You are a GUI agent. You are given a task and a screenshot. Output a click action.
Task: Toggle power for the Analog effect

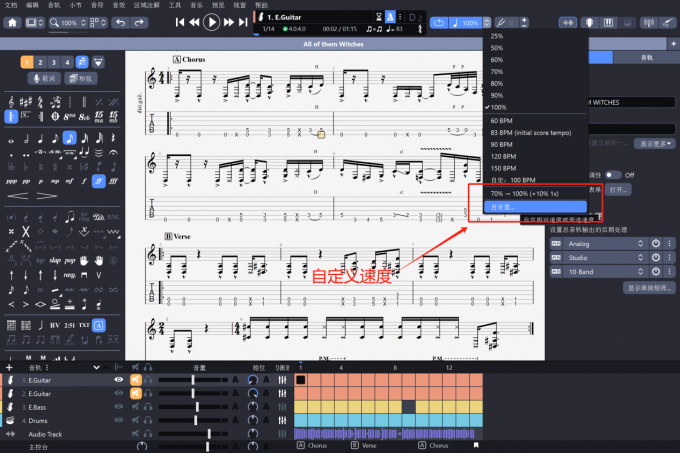[x=656, y=243]
